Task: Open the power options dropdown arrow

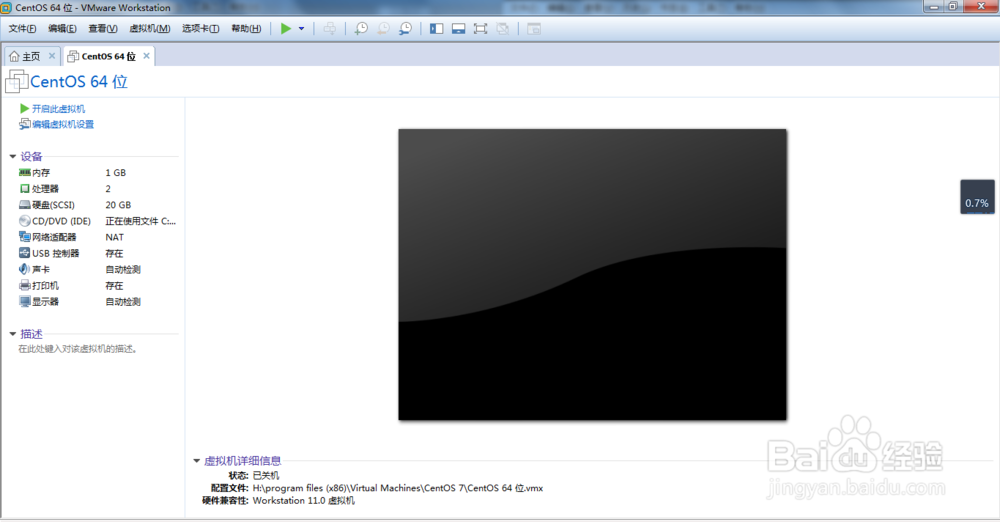Action: tap(302, 29)
